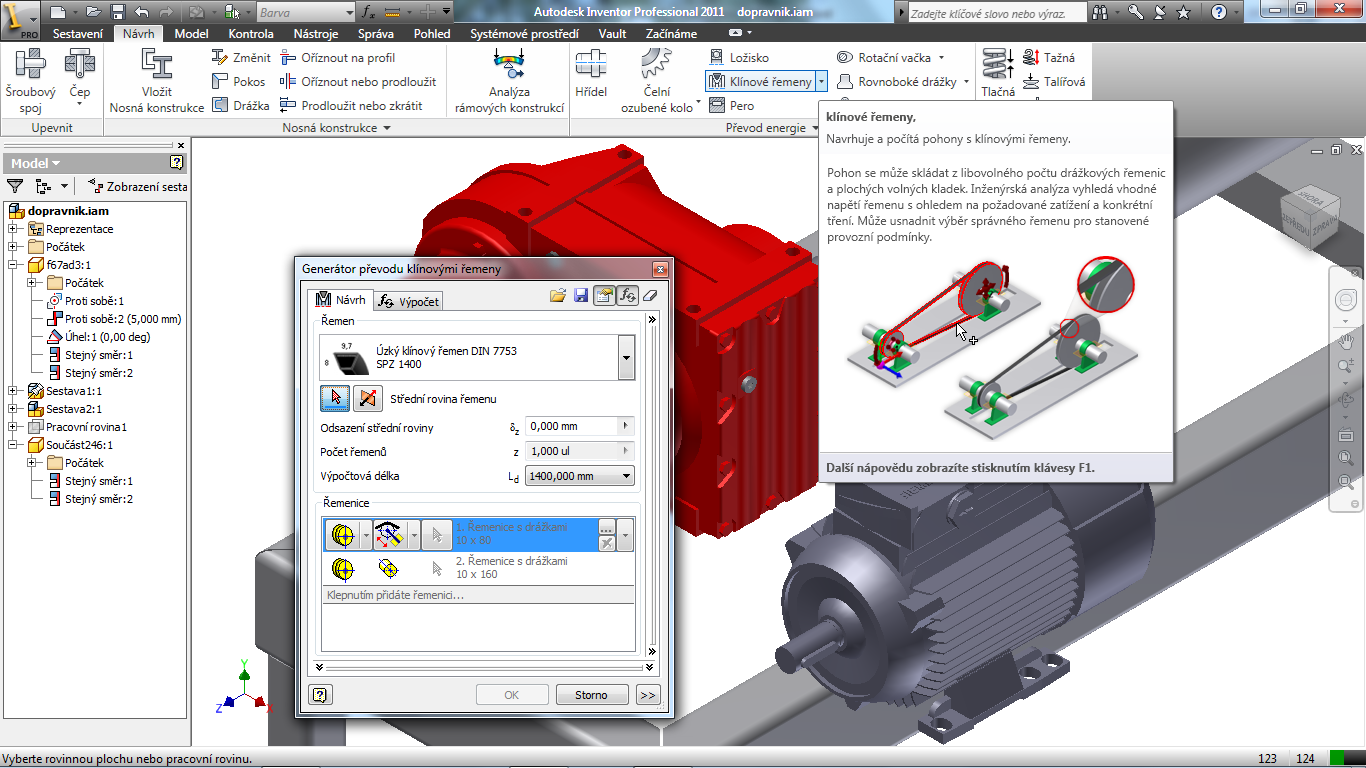Select the Drážka notch tool
This screenshot has height=768, width=1366.
coord(241,105)
